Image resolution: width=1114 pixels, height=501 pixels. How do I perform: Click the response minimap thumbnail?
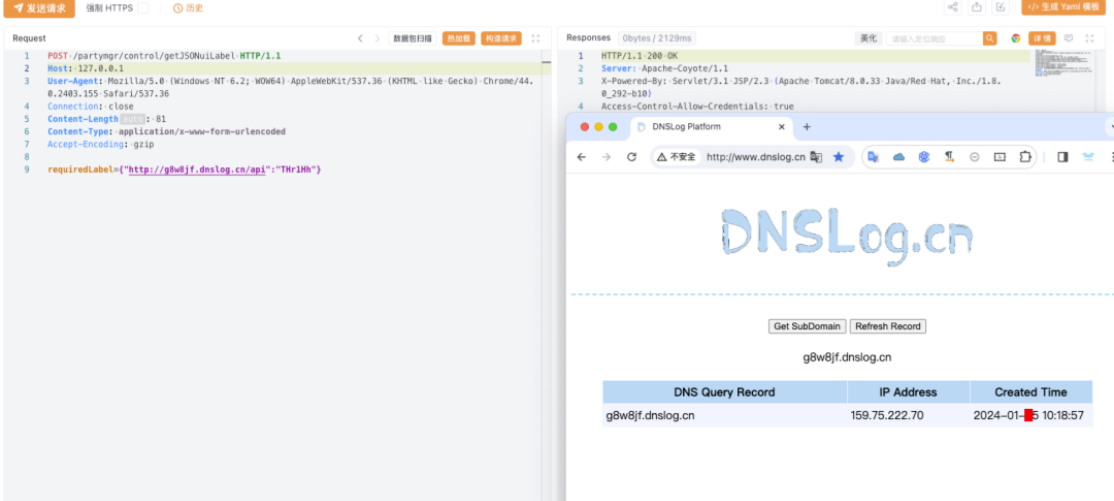(x=1050, y=64)
